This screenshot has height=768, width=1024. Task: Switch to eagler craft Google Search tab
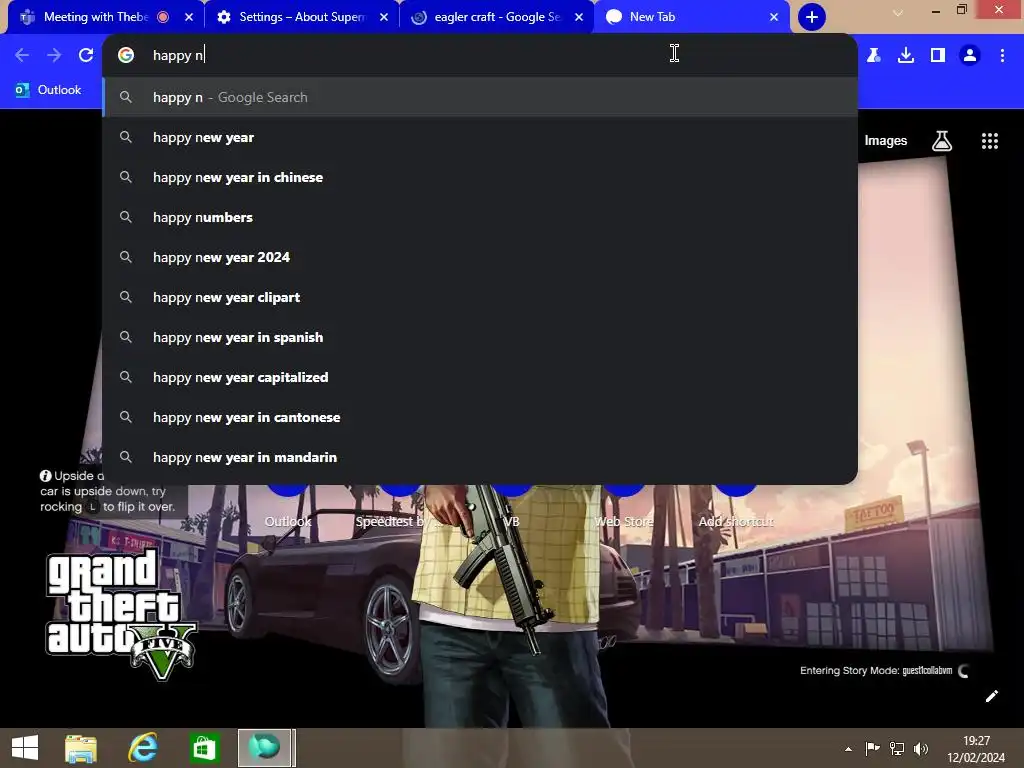pos(497,17)
